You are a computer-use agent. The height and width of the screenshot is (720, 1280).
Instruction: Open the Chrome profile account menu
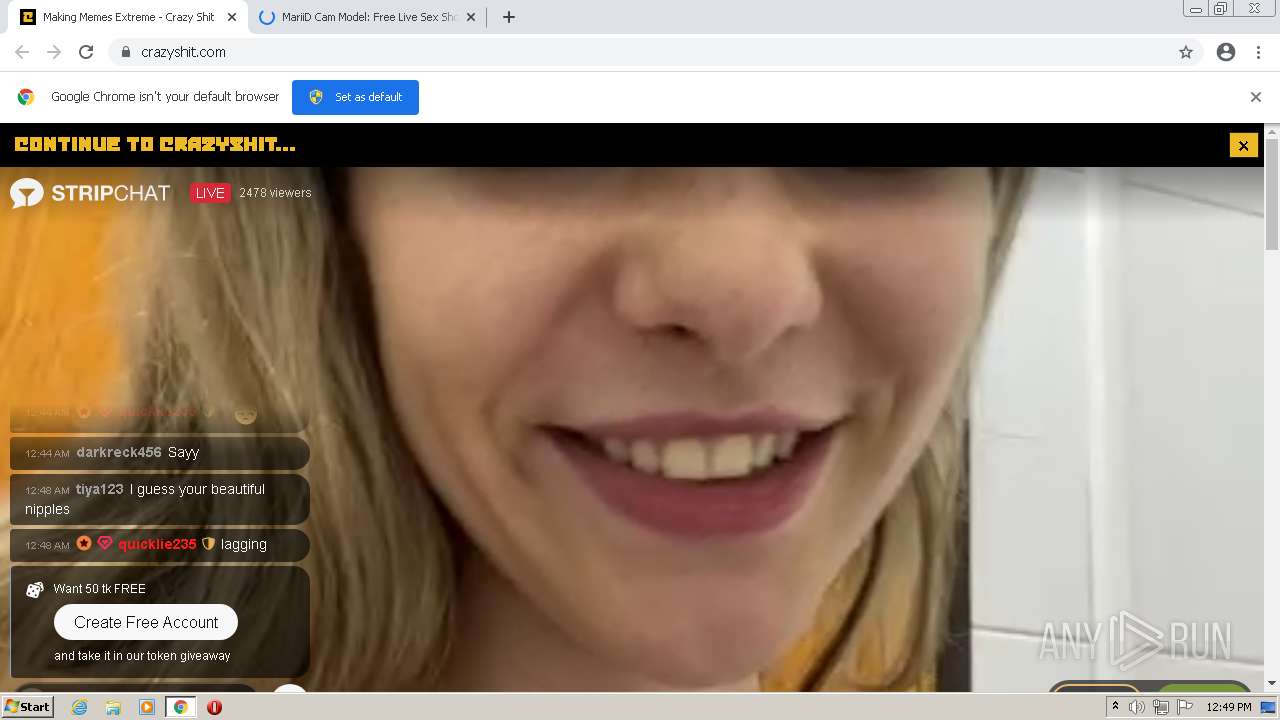pos(1226,52)
